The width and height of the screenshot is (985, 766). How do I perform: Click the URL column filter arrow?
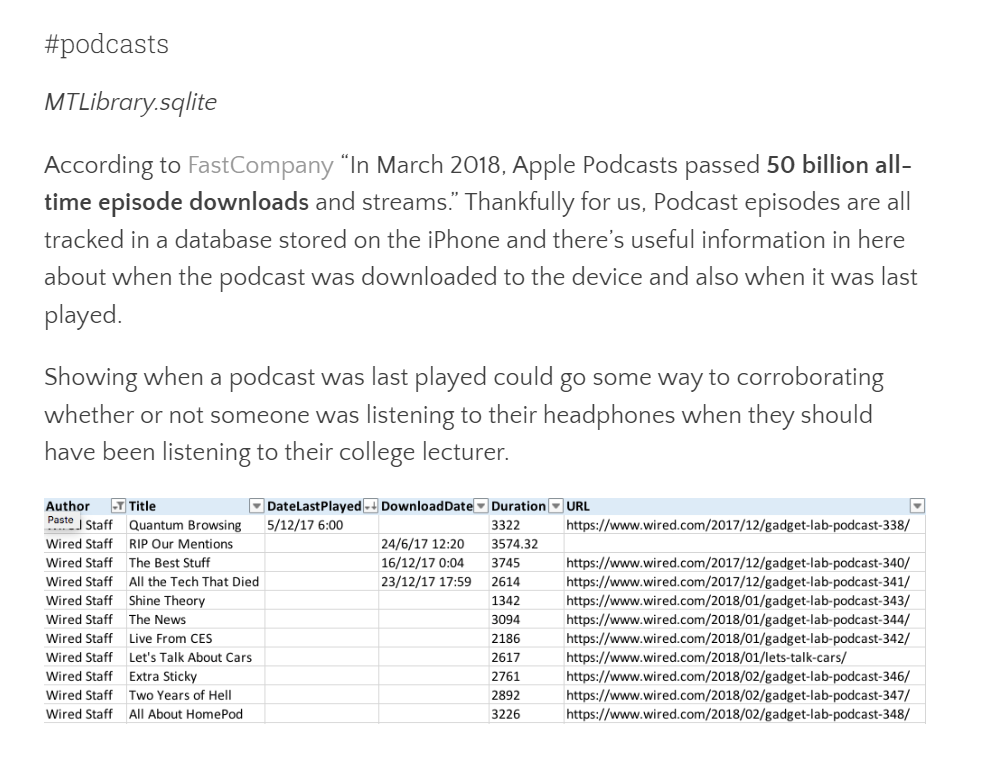917,506
